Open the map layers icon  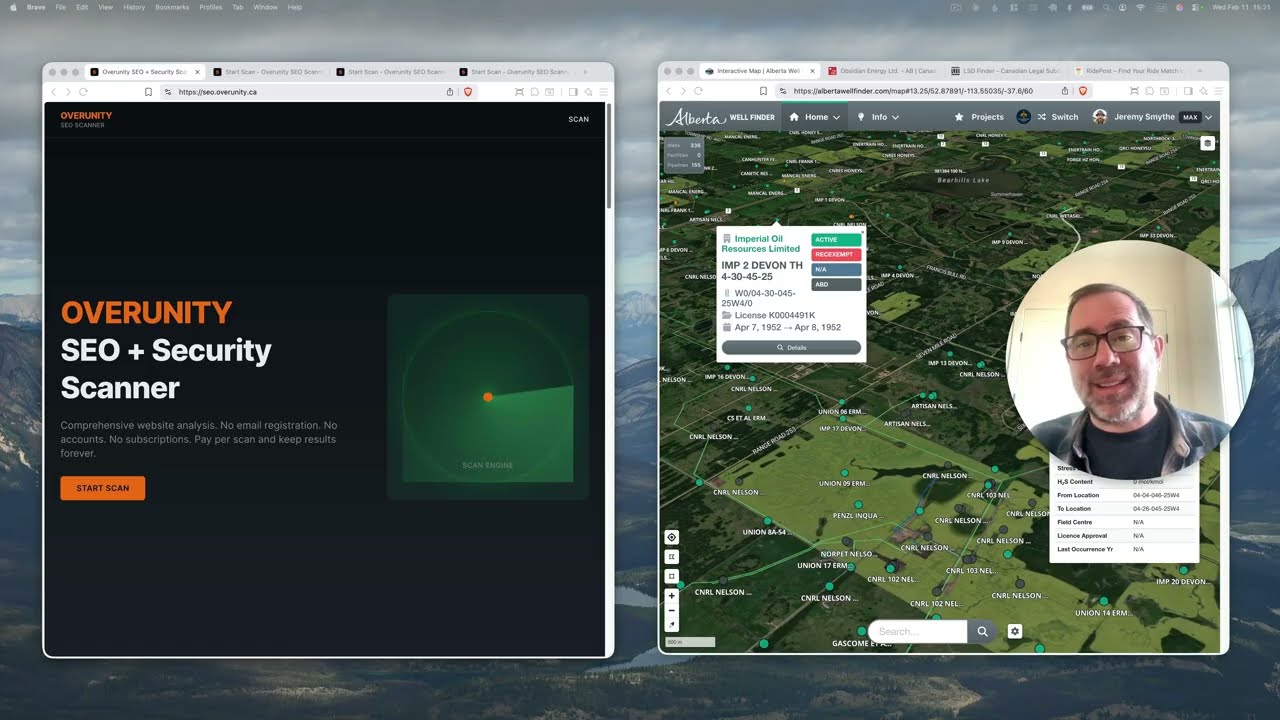[x=1208, y=143]
